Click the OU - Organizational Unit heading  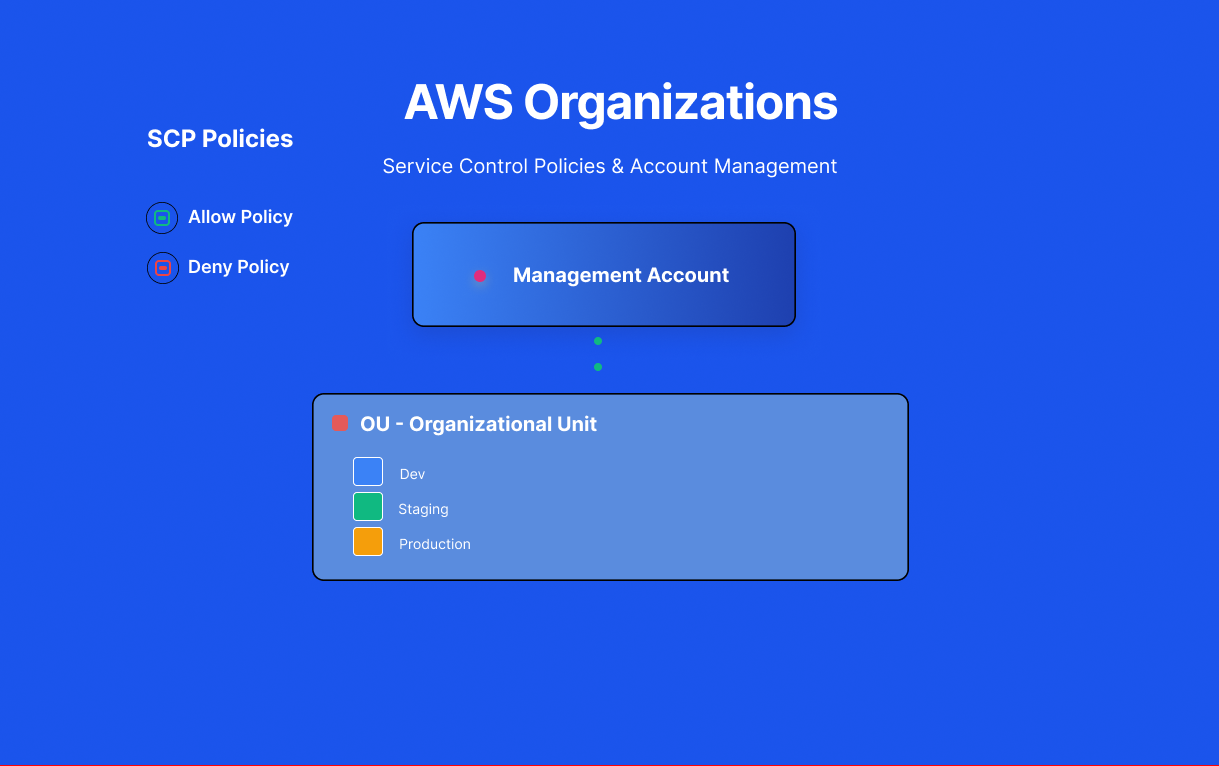[x=478, y=424]
